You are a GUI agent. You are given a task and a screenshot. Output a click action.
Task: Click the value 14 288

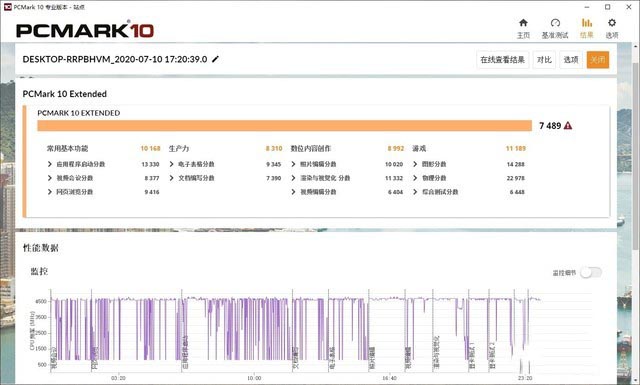pyautogui.click(x=516, y=164)
